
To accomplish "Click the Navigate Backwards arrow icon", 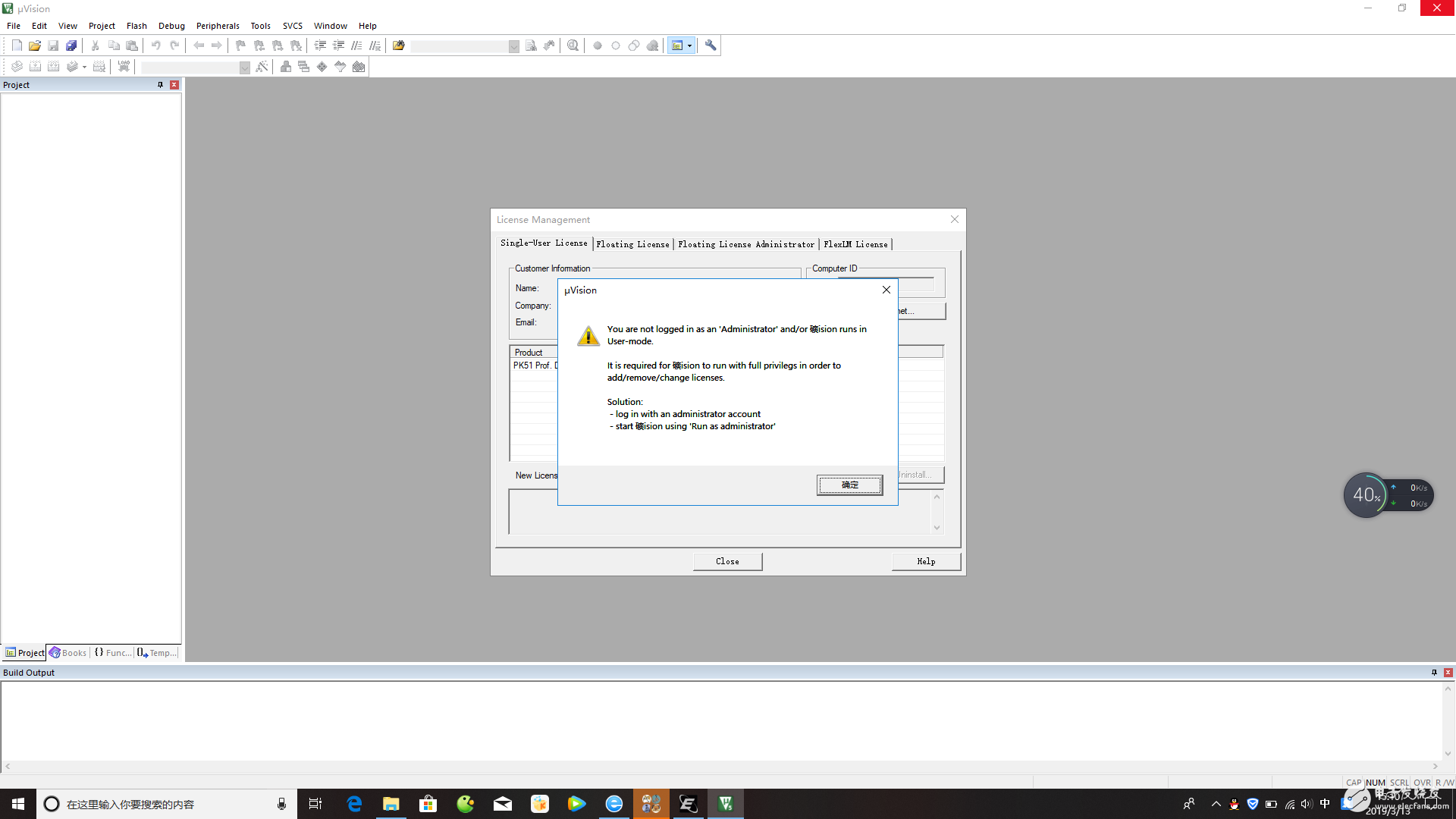I will [199, 45].
